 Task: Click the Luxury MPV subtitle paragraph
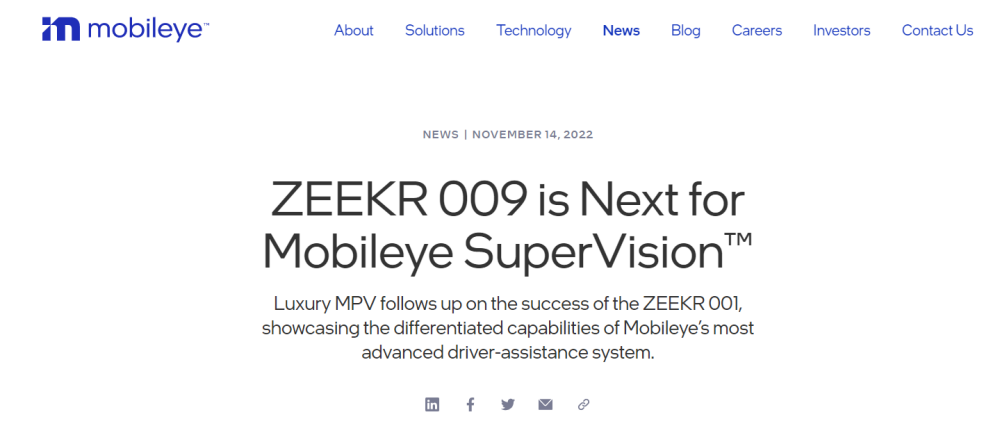tap(508, 328)
